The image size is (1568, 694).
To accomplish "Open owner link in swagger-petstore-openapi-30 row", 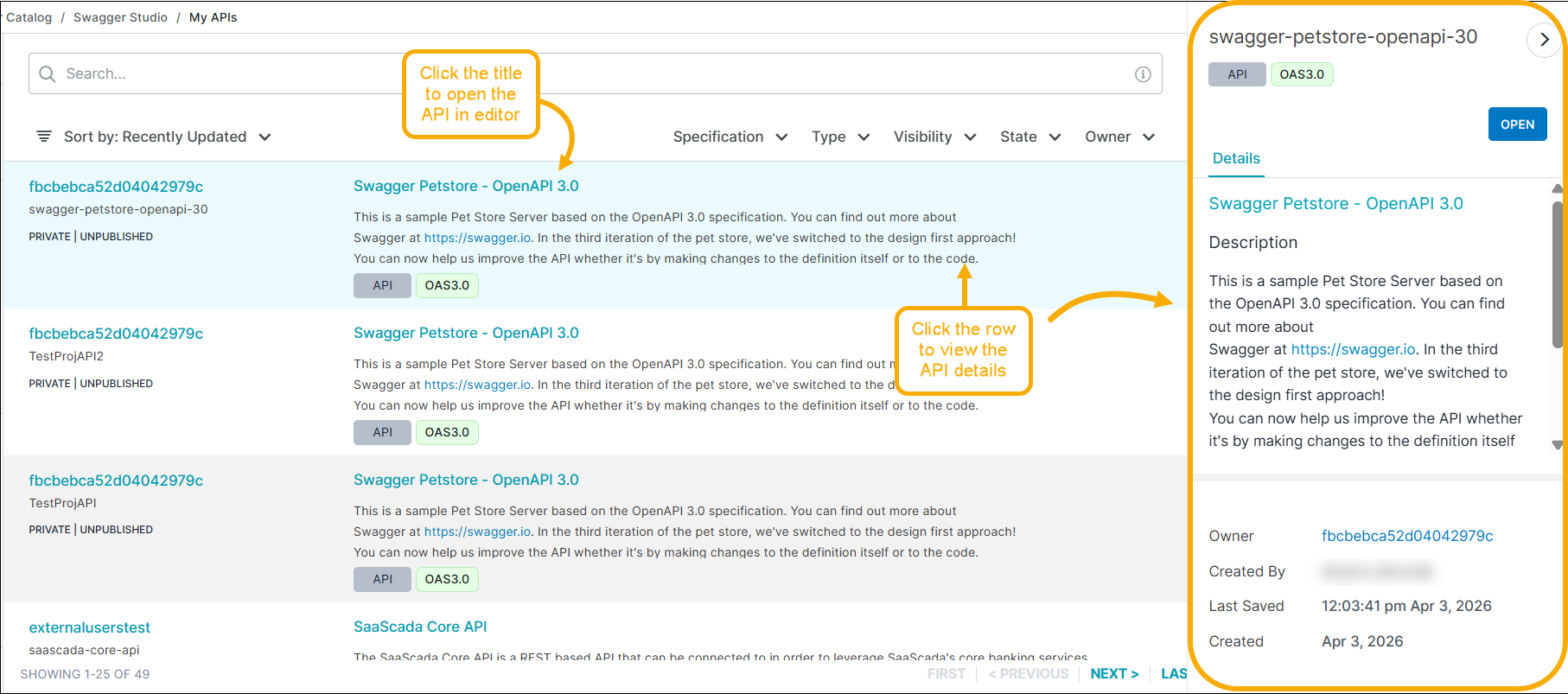I will [116, 187].
